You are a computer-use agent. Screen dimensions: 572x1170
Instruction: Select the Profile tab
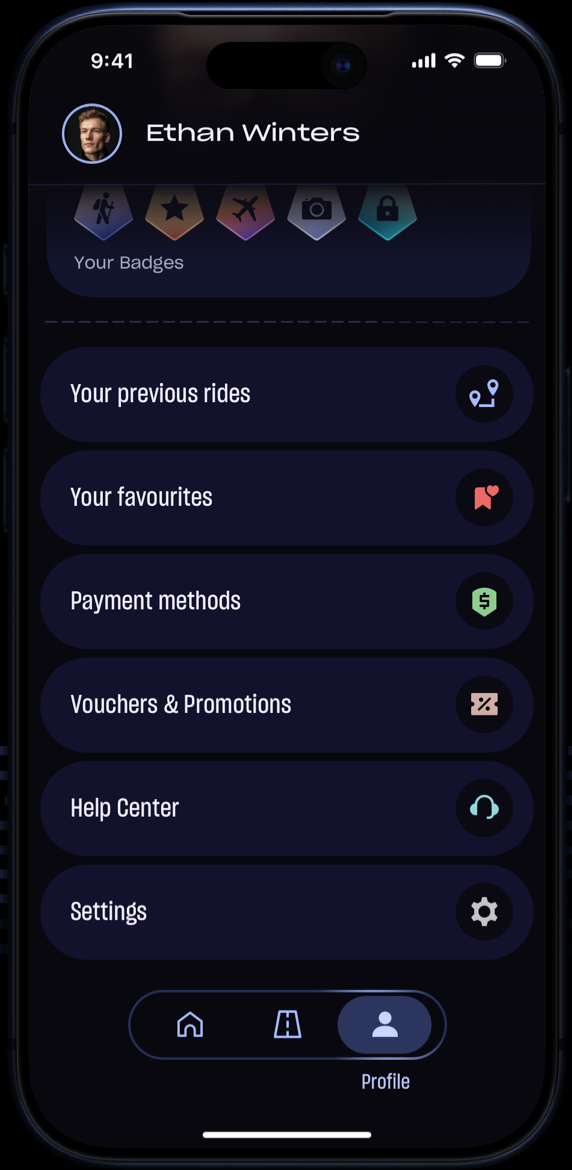385,1024
